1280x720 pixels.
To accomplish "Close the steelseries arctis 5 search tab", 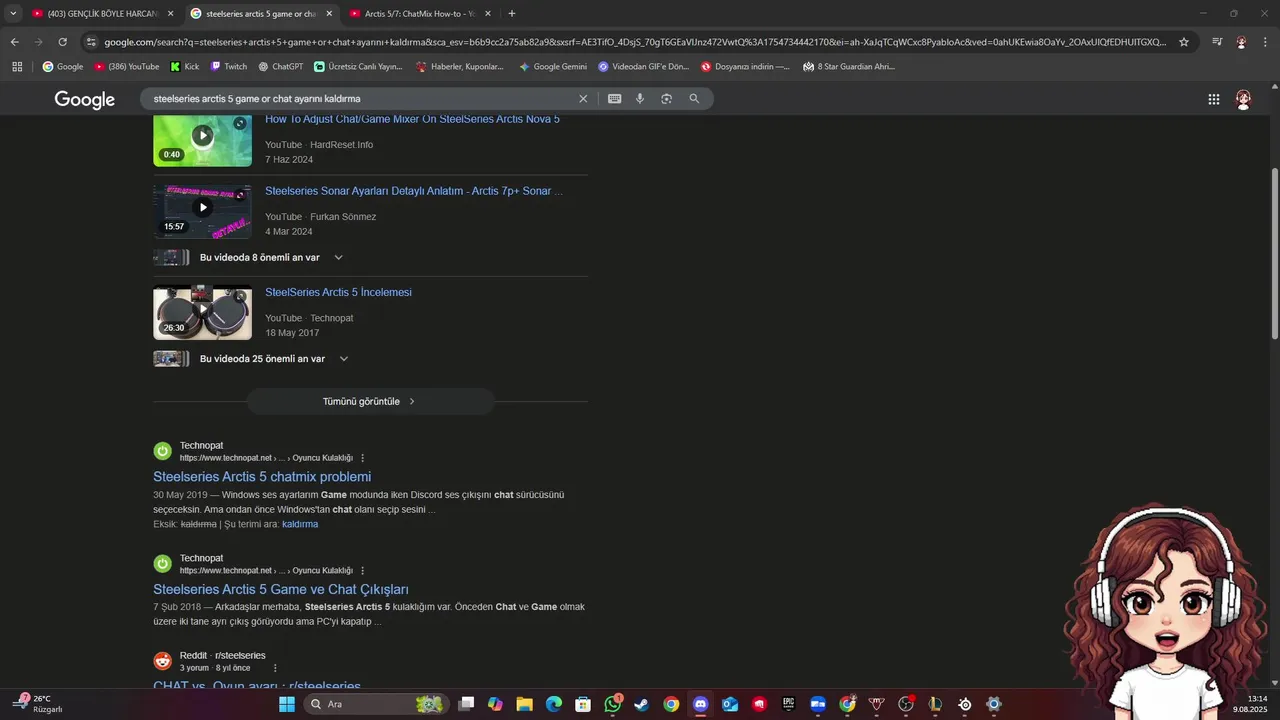I will tap(329, 14).
